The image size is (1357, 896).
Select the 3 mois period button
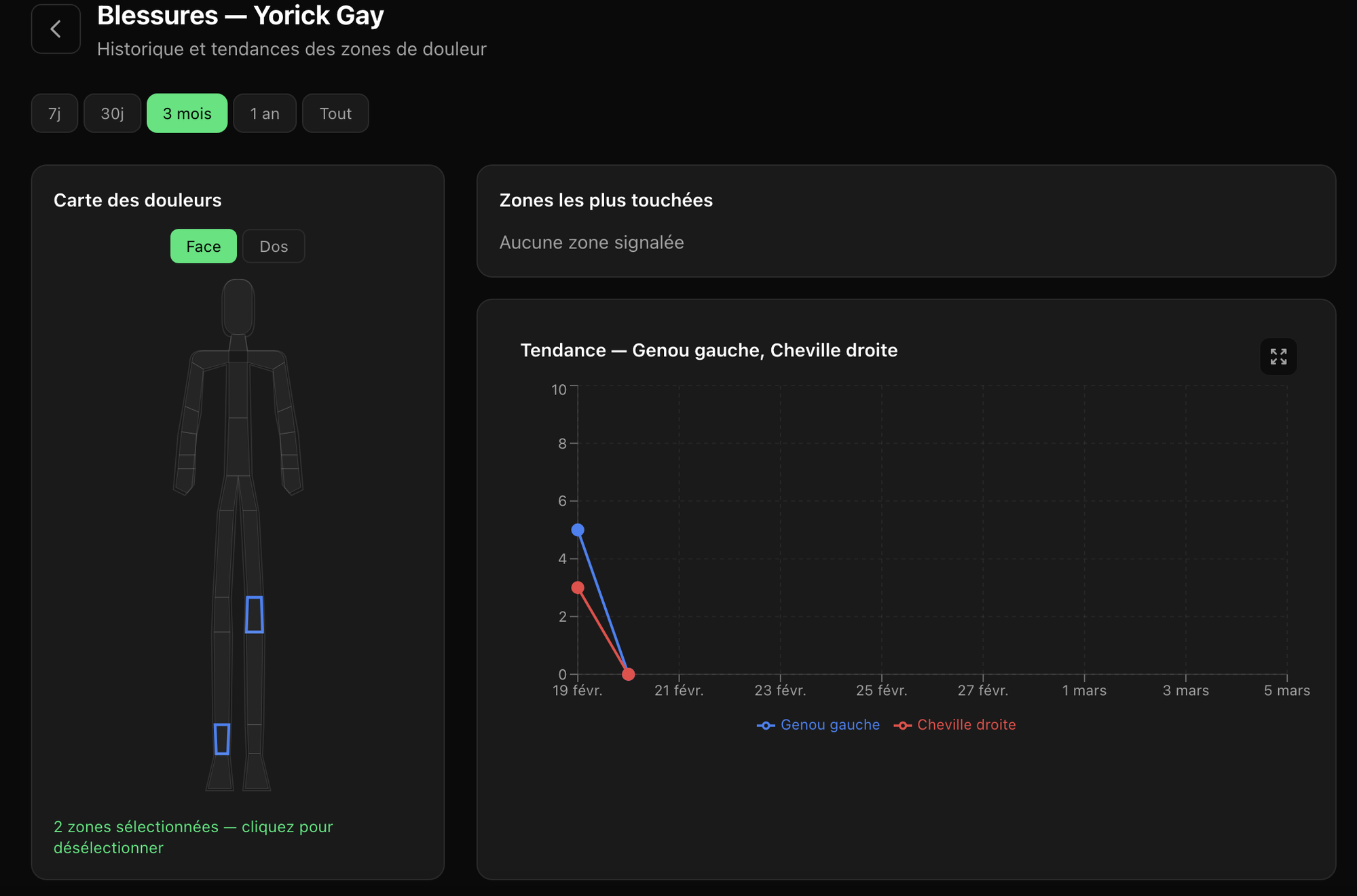click(187, 113)
